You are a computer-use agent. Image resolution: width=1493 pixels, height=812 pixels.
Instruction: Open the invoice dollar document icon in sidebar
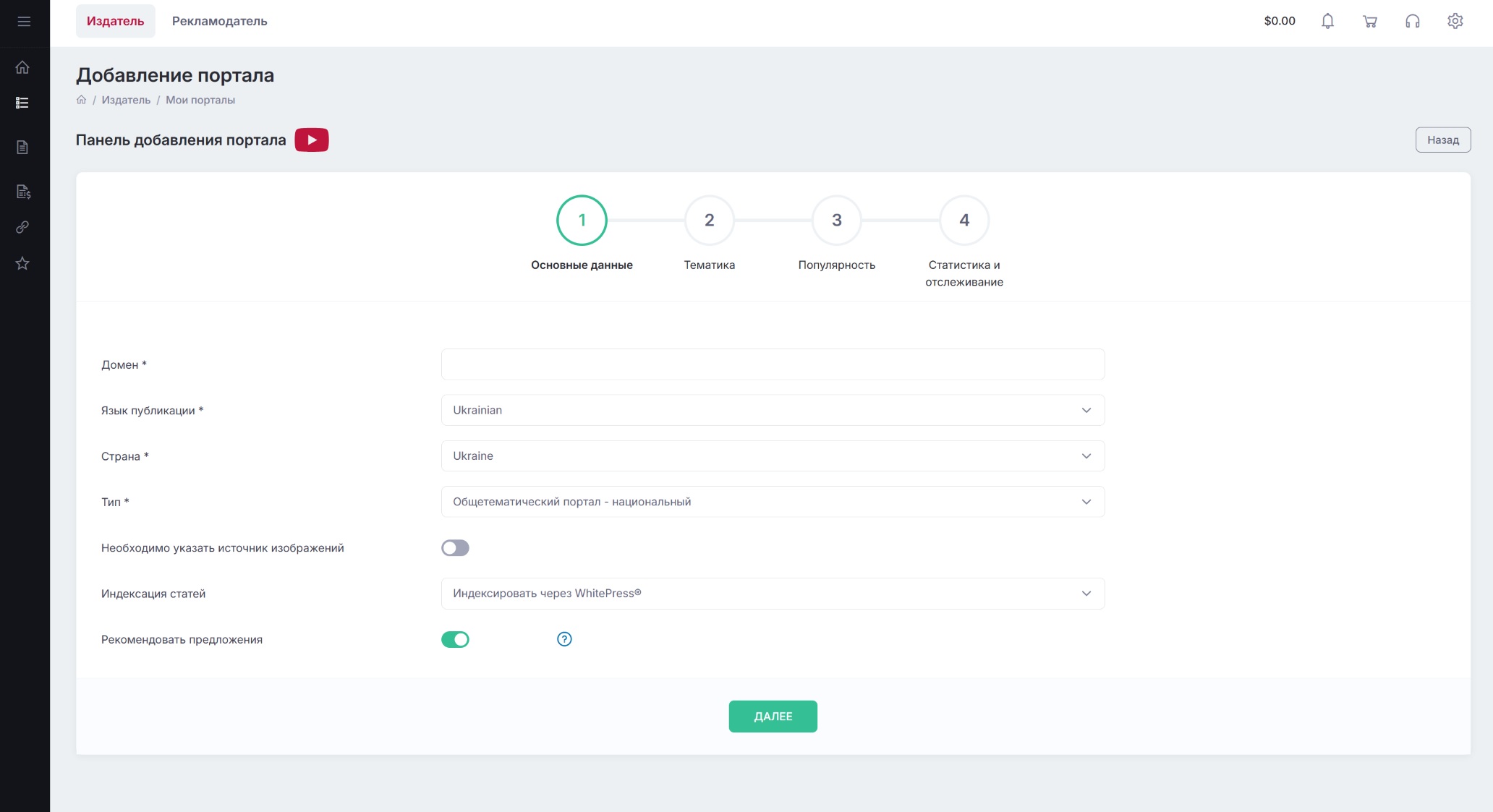[23, 192]
